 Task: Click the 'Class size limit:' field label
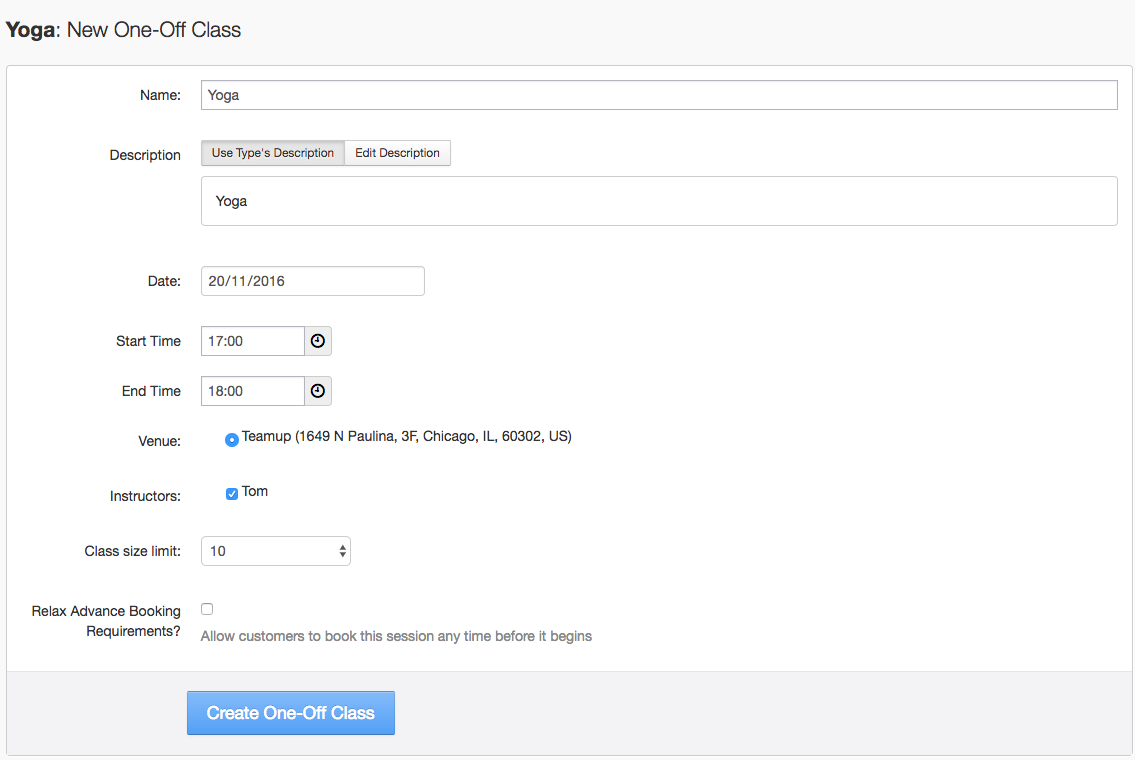coord(132,551)
